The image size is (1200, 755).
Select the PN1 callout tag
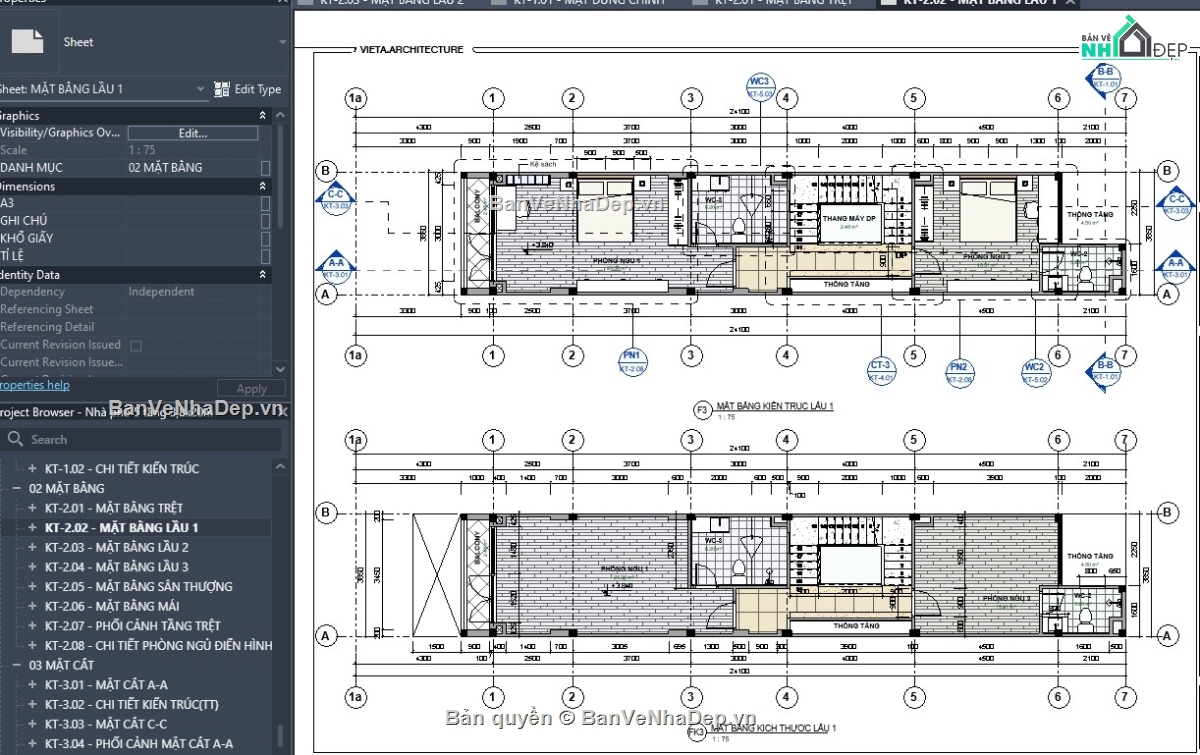(632, 361)
